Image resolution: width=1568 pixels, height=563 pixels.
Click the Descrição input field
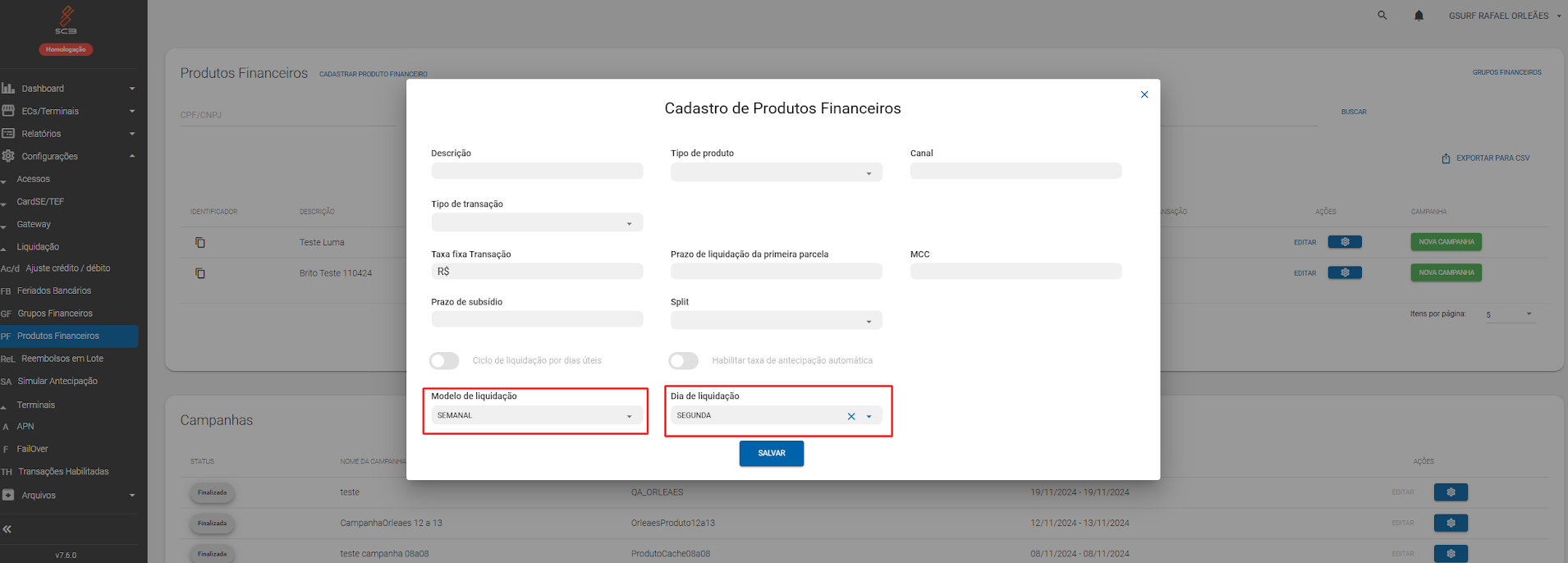point(536,171)
